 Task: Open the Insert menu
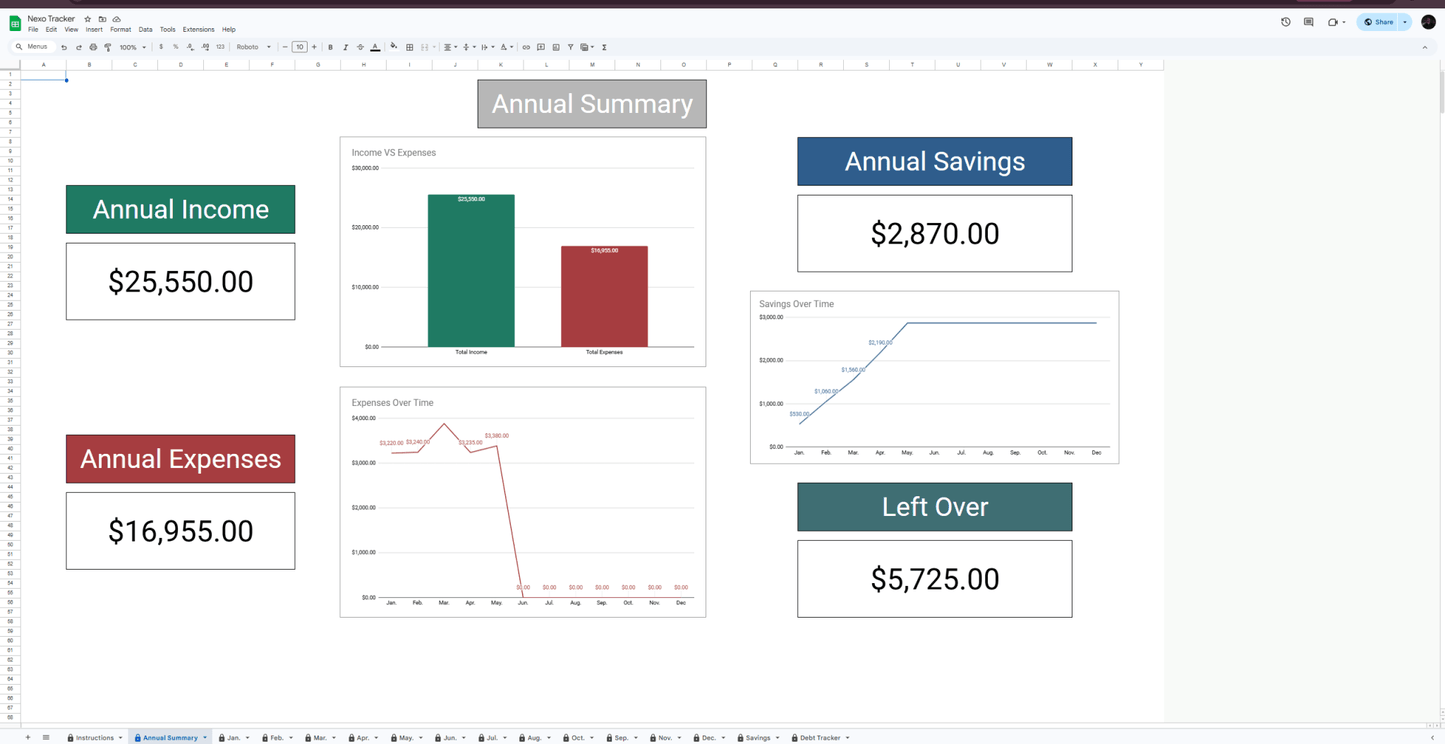94,30
